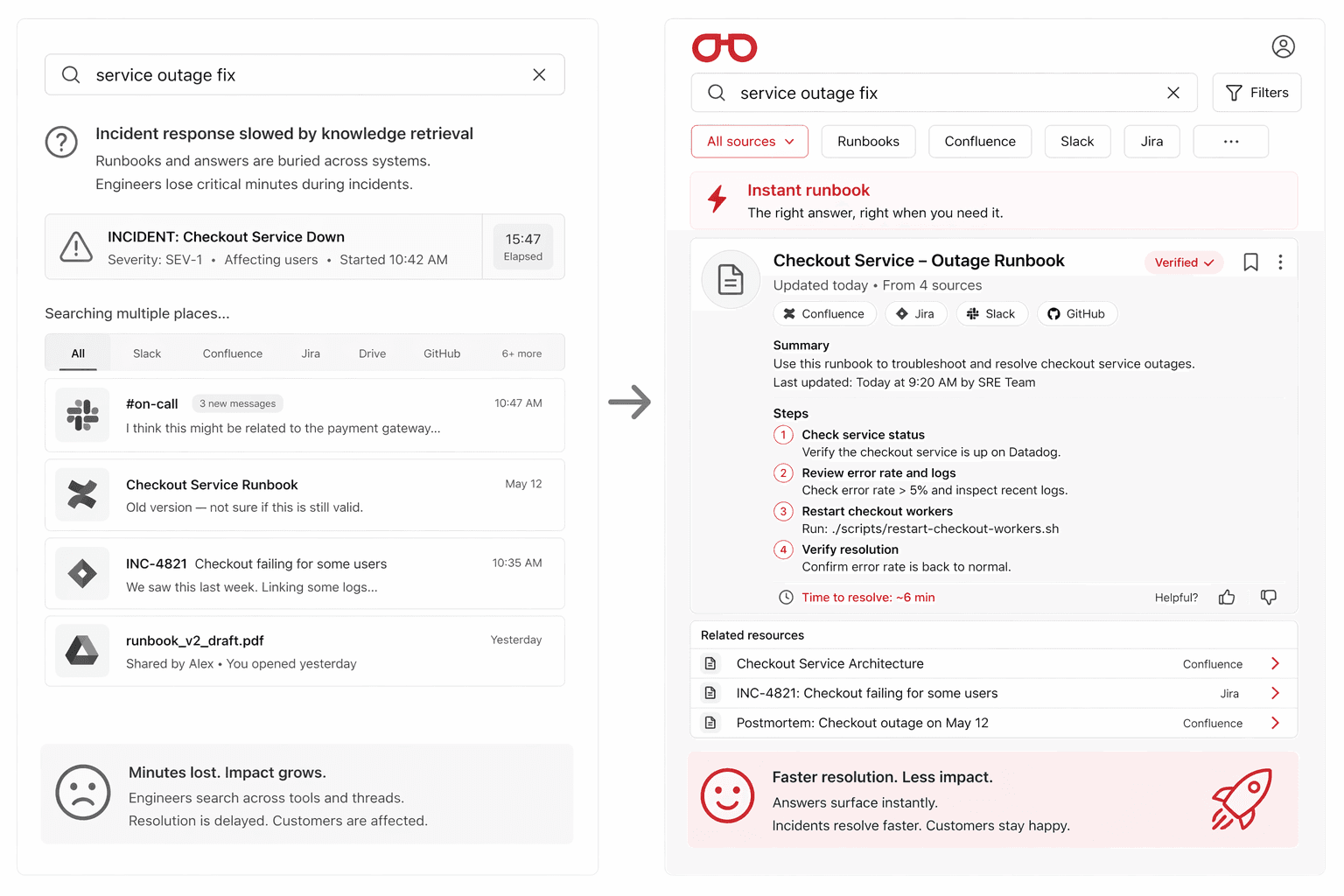Click the GitHub source chip on runbook
The image size is (1344, 896).
[x=1076, y=314]
